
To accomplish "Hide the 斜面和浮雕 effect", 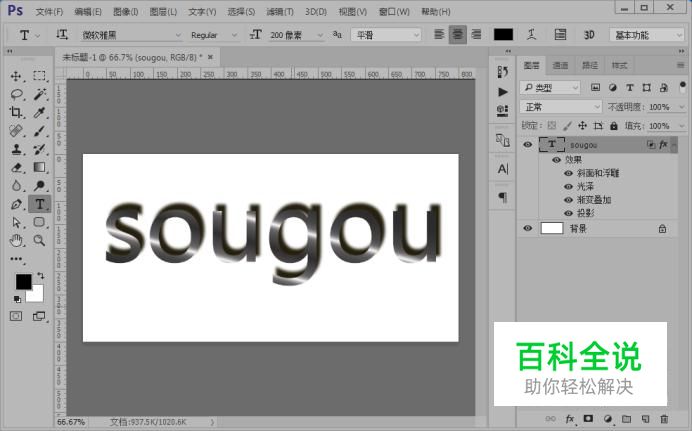I will [568, 173].
